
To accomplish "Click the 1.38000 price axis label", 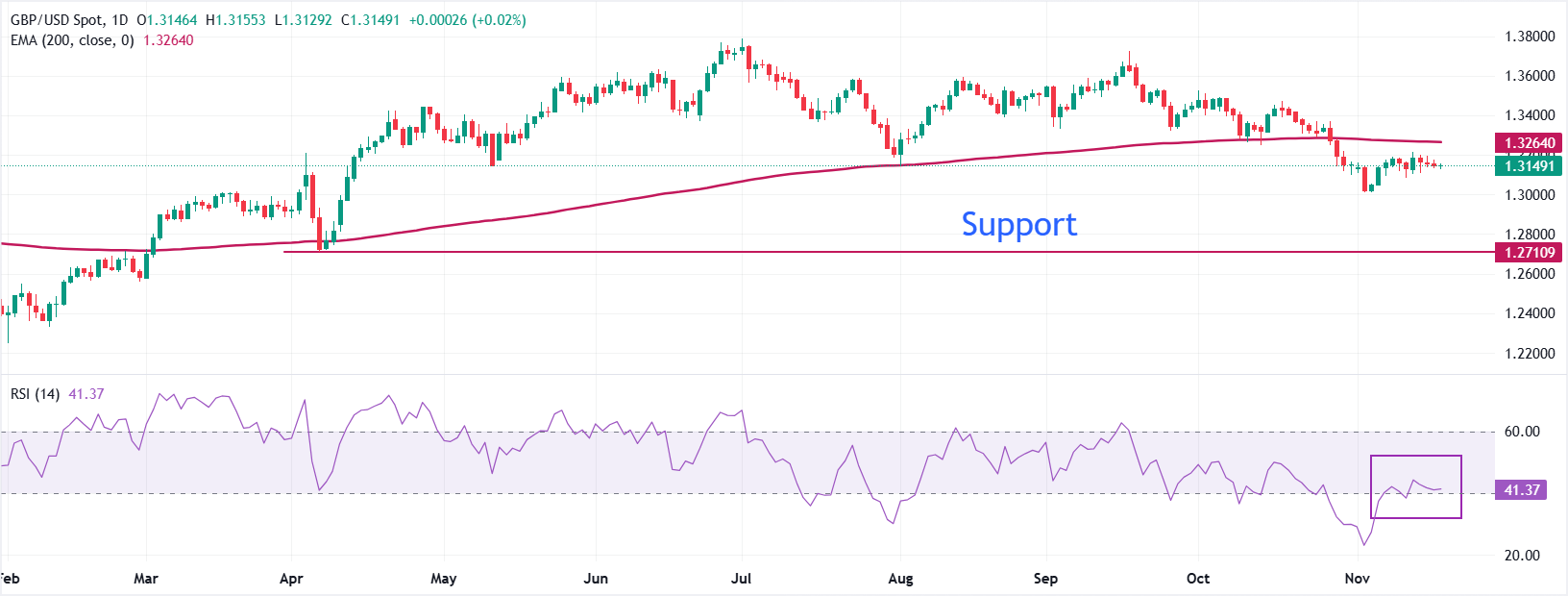I will tap(1529, 37).
